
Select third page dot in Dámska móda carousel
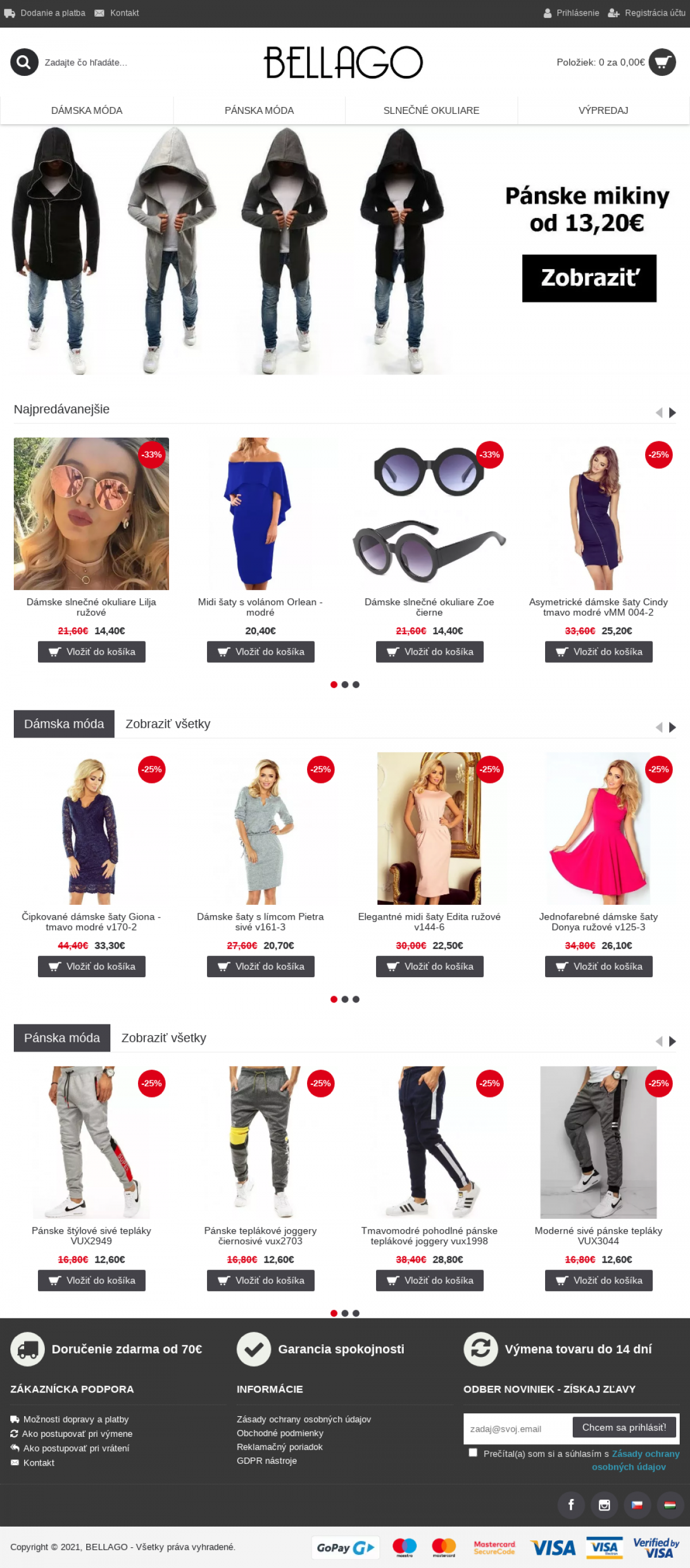tap(356, 999)
